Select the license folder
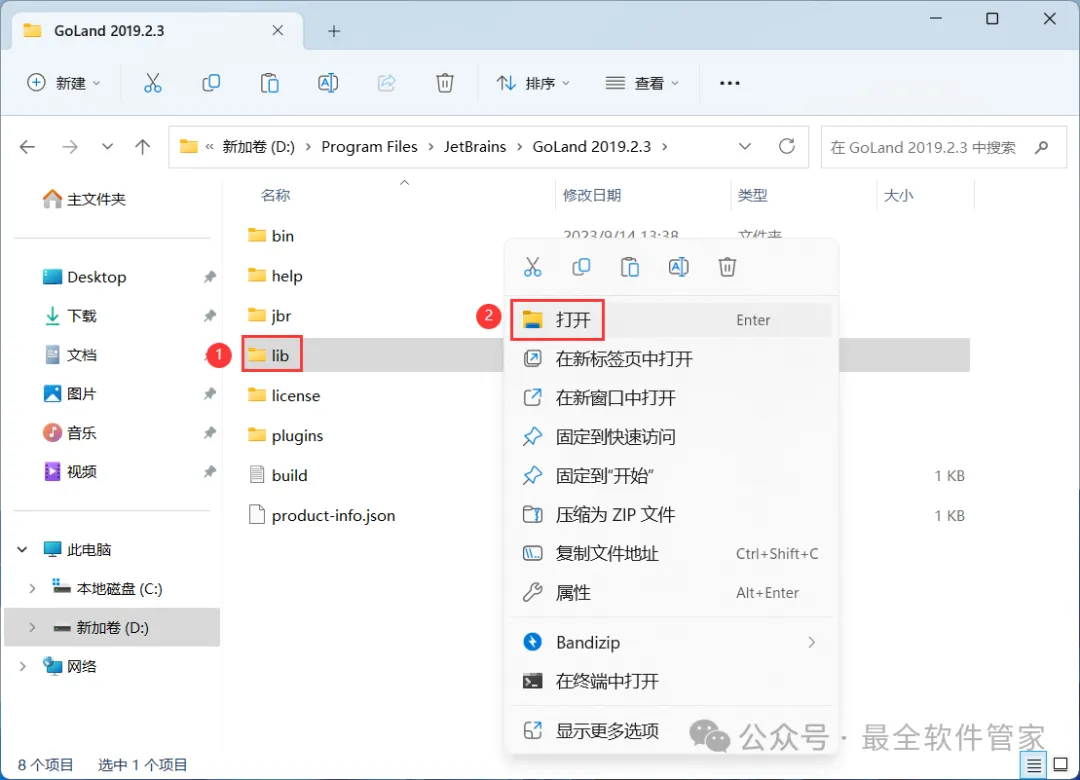Viewport: 1080px width, 780px height. coord(284,396)
